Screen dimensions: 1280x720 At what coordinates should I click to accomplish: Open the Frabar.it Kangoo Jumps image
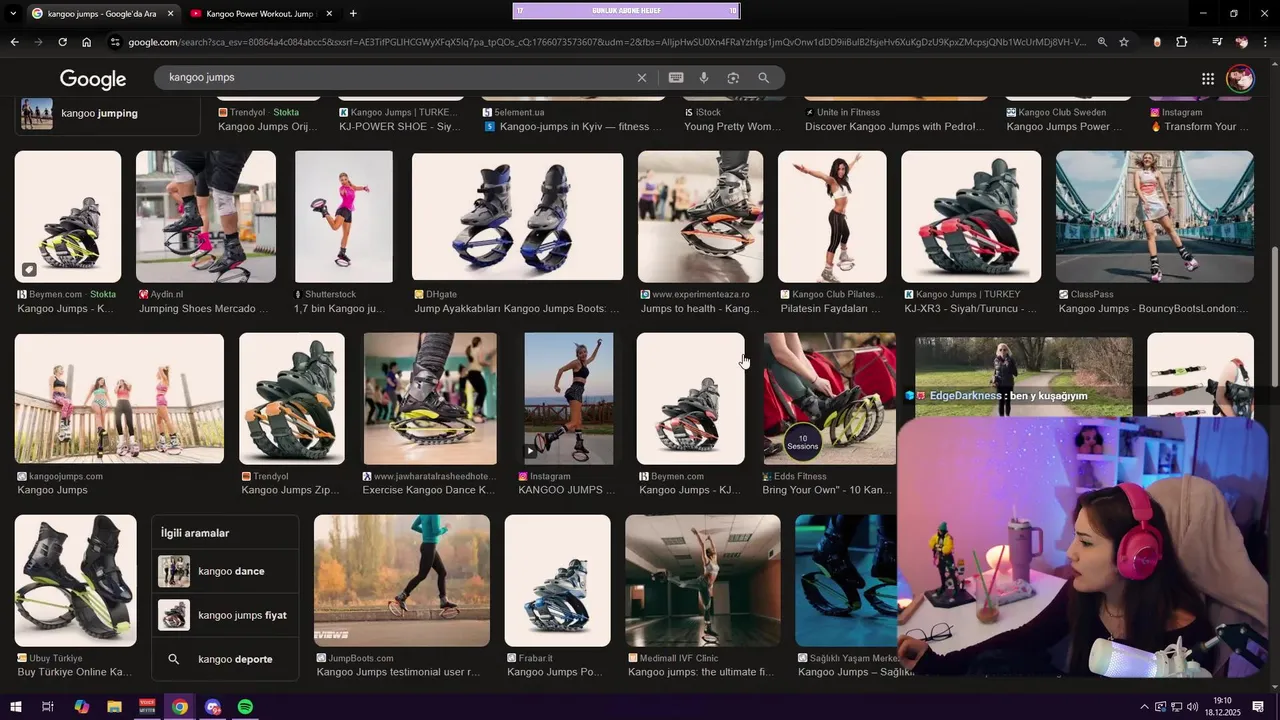pyautogui.click(x=557, y=581)
